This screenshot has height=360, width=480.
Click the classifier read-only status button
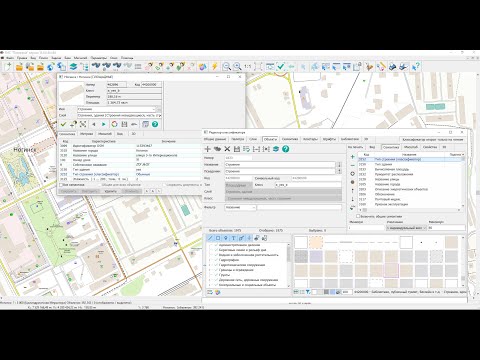(x=433, y=139)
